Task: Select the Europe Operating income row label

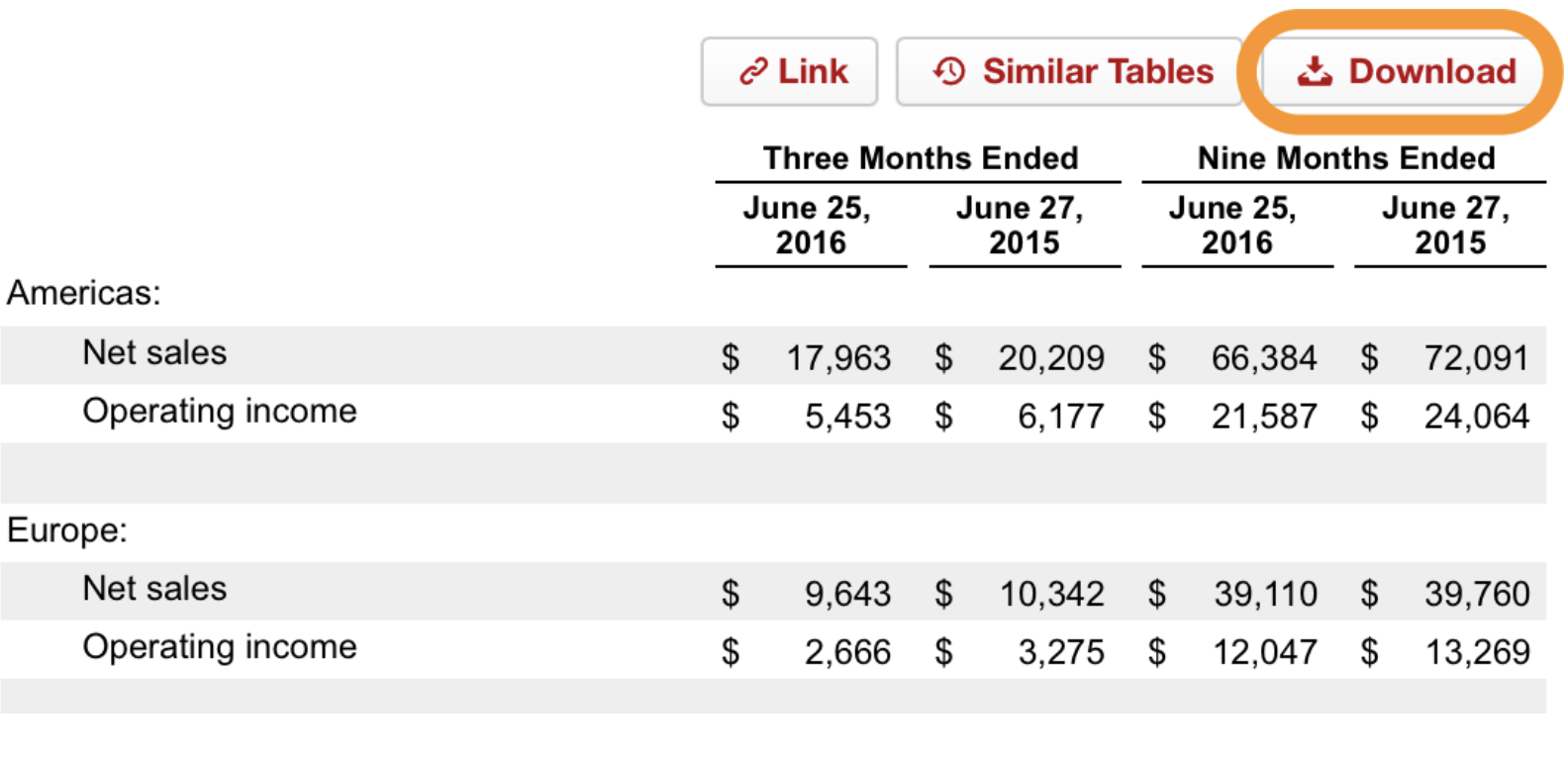Action: (219, 647)
